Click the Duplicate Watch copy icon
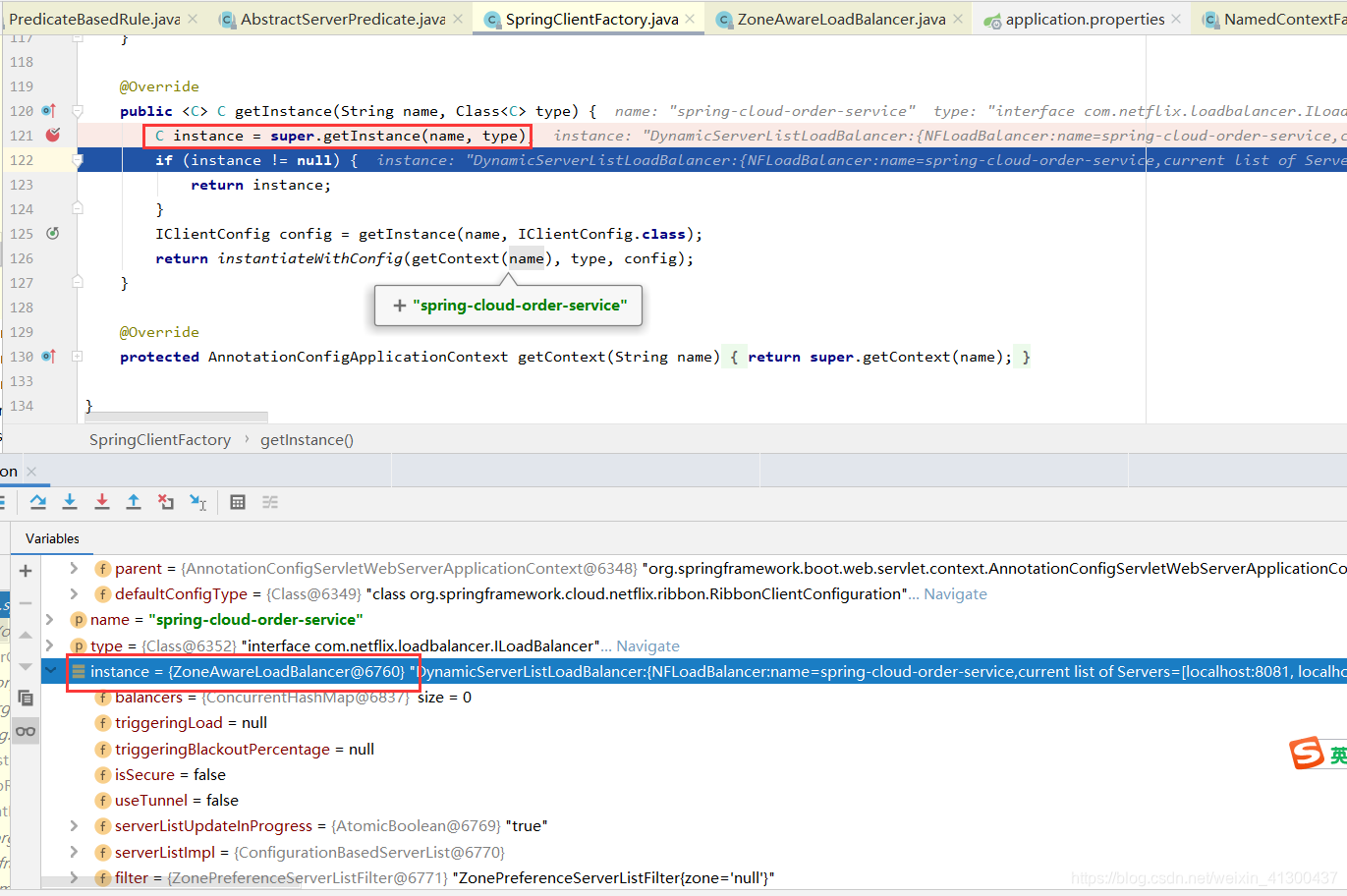Screen dimensions: 1347x896 [x=26, y=699]
